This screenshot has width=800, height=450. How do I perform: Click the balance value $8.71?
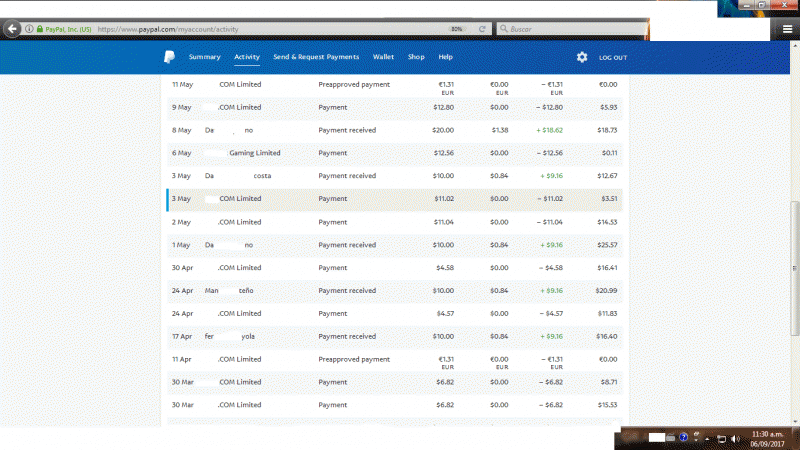(609, 382)
